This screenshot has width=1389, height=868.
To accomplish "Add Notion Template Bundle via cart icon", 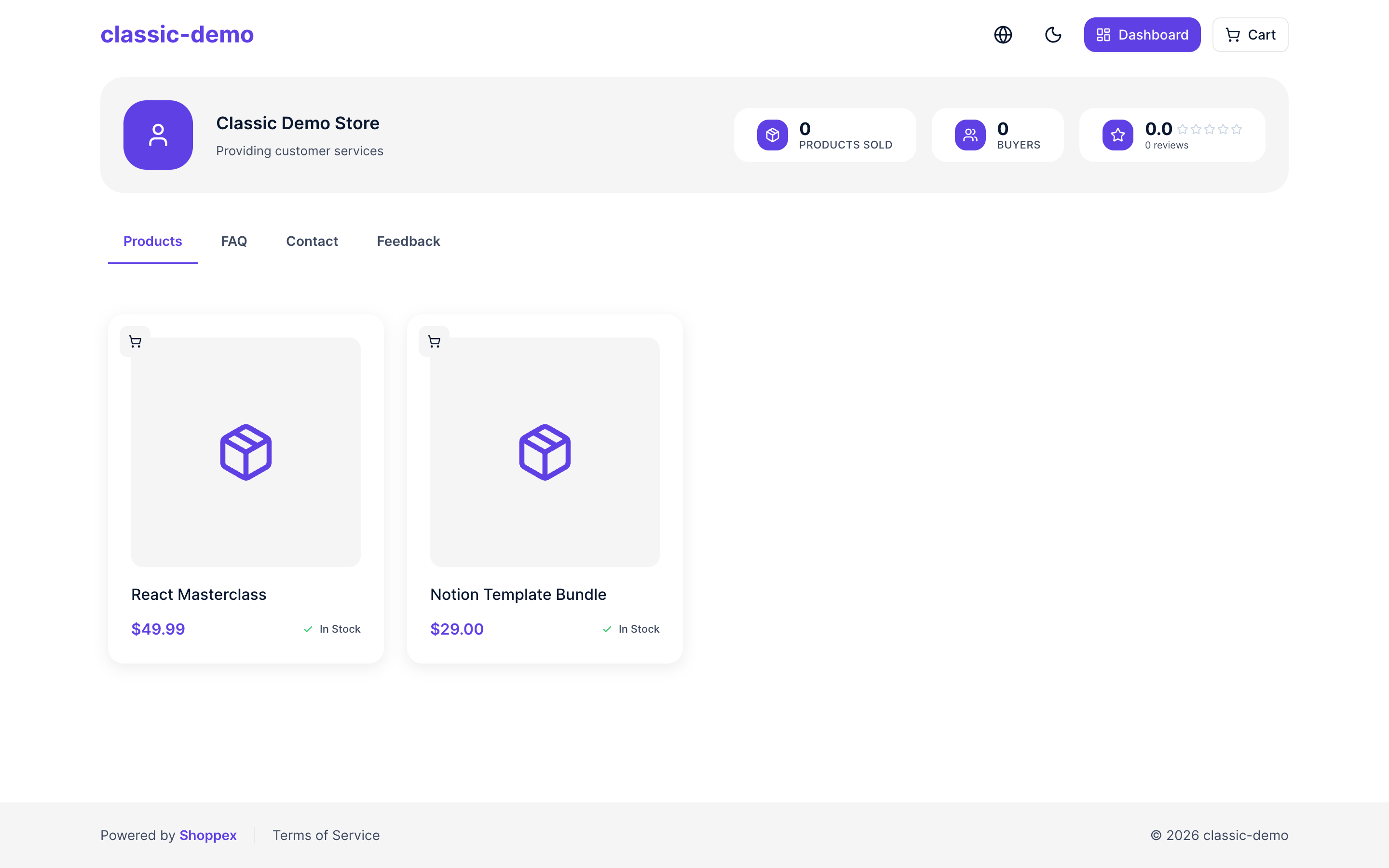I will click(x=435, y=340).
